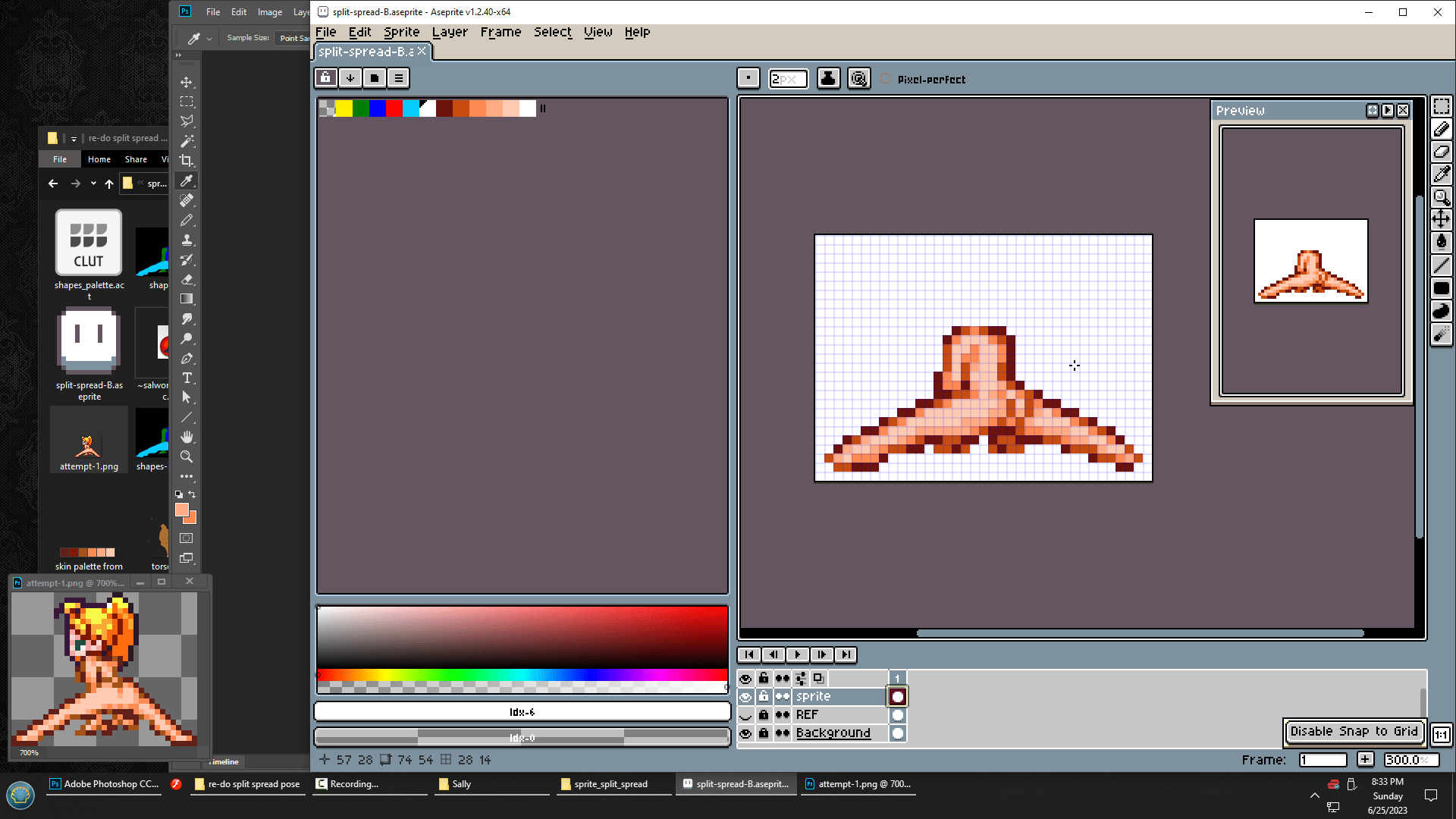Select the Paint Bucket tool
The width and height of the screenshot is (1456, 819).
pyautogui.click(x=1441, y=242)
